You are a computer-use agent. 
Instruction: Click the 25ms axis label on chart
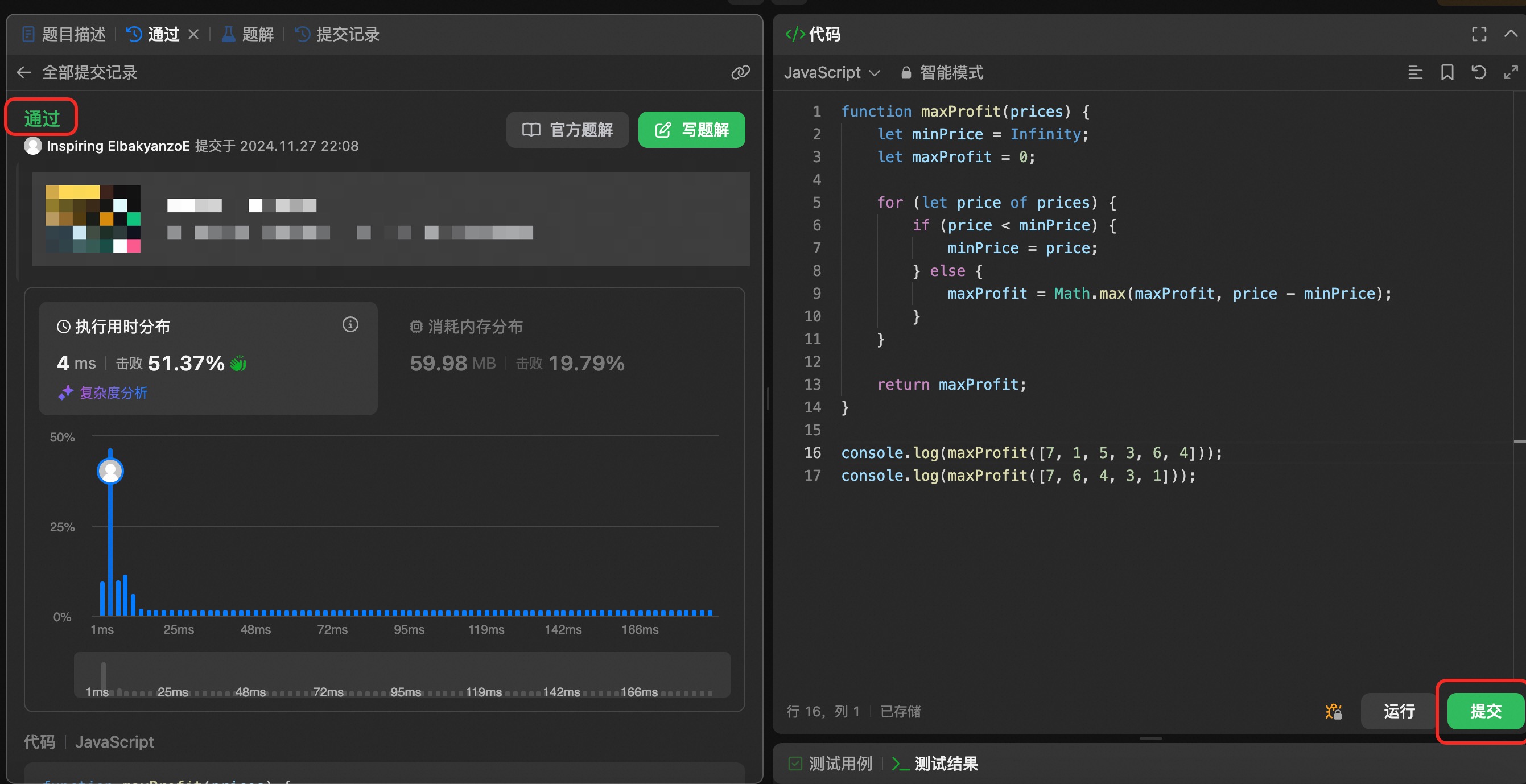pos(178,629)
